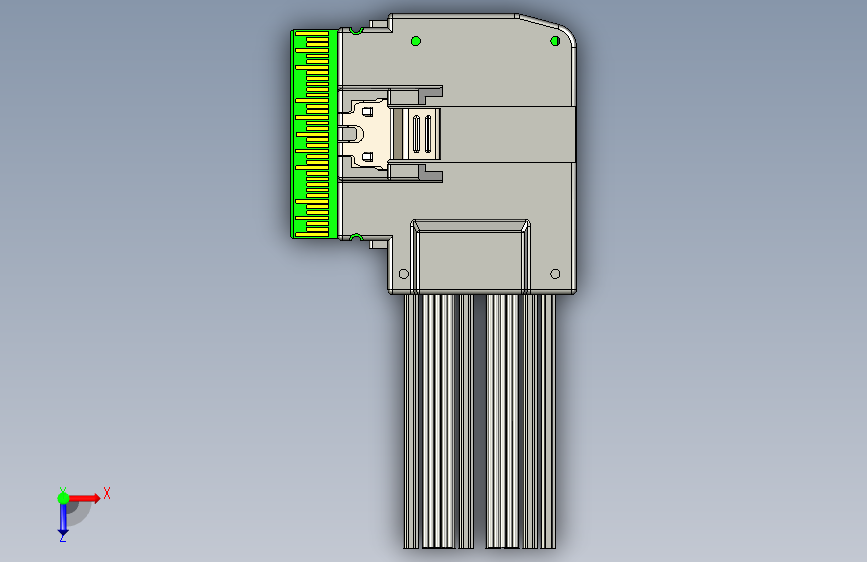Select the right cable bundle below housing
This screenshot has width=867, height=562.
[x=520, y=422]
